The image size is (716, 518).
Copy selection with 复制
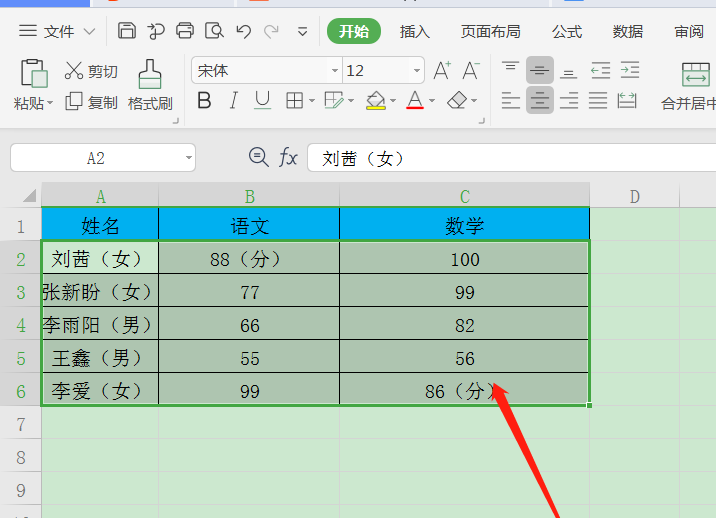pos(91,102)
